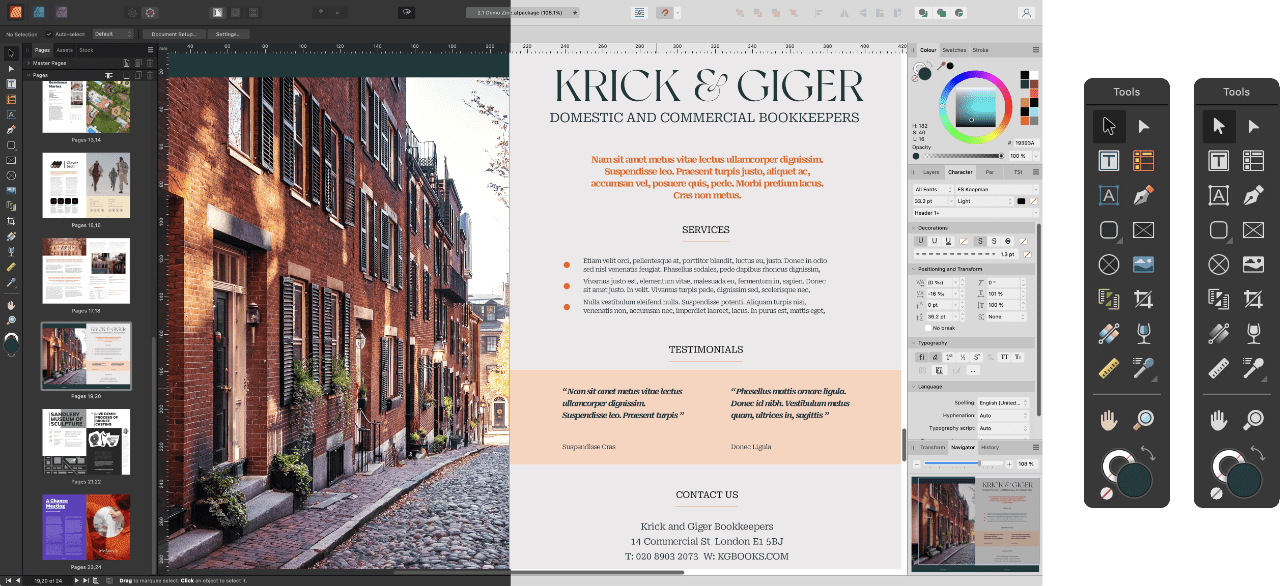Toggle the Auto-select checkbox
The width and height of the screenshot is (1280, 586).
48,34
